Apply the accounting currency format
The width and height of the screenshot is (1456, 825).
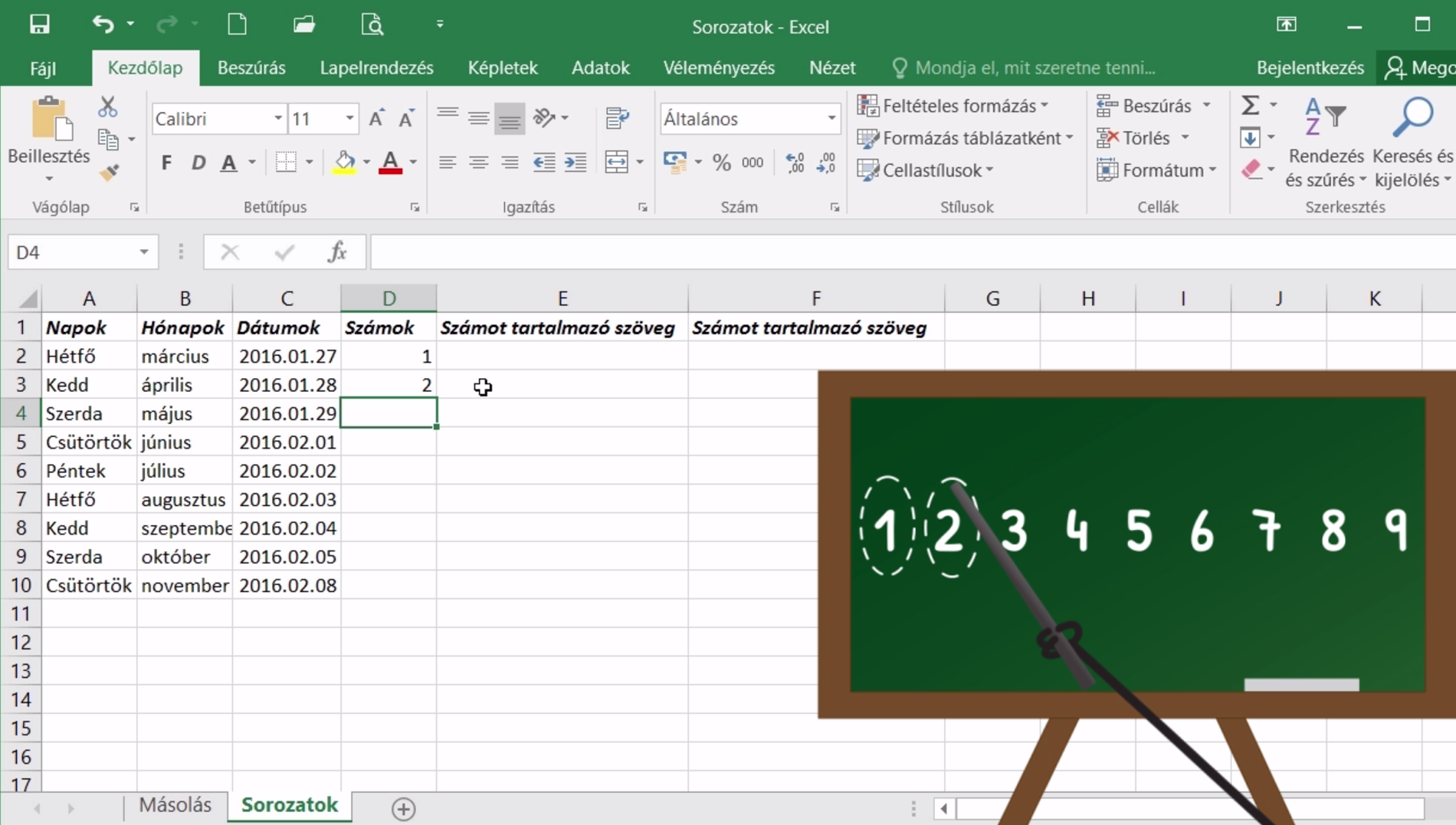click(x=675, y=163)
